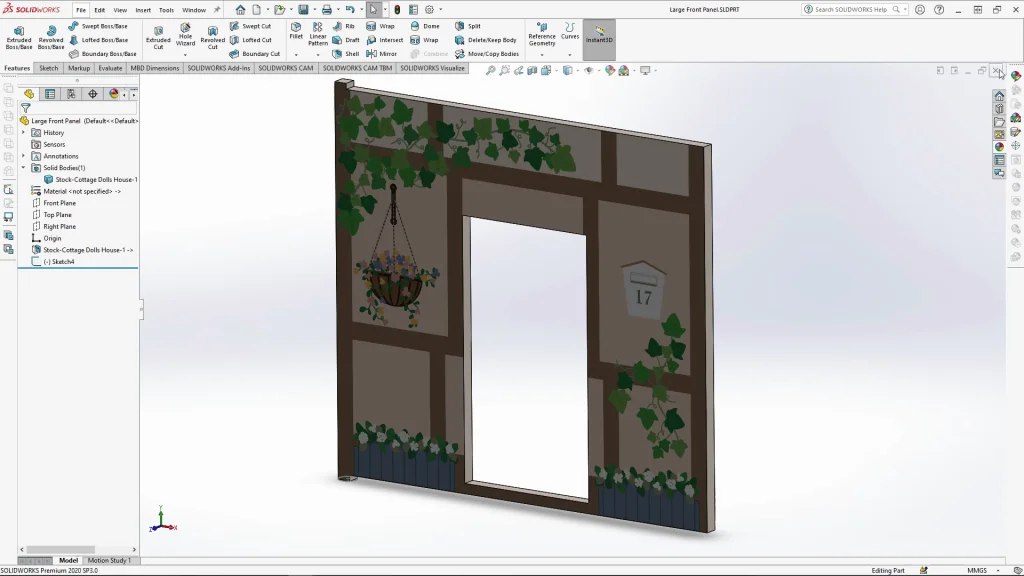Select the Shell feature tool
1024x576 pixels.
(x=345, y=54)
